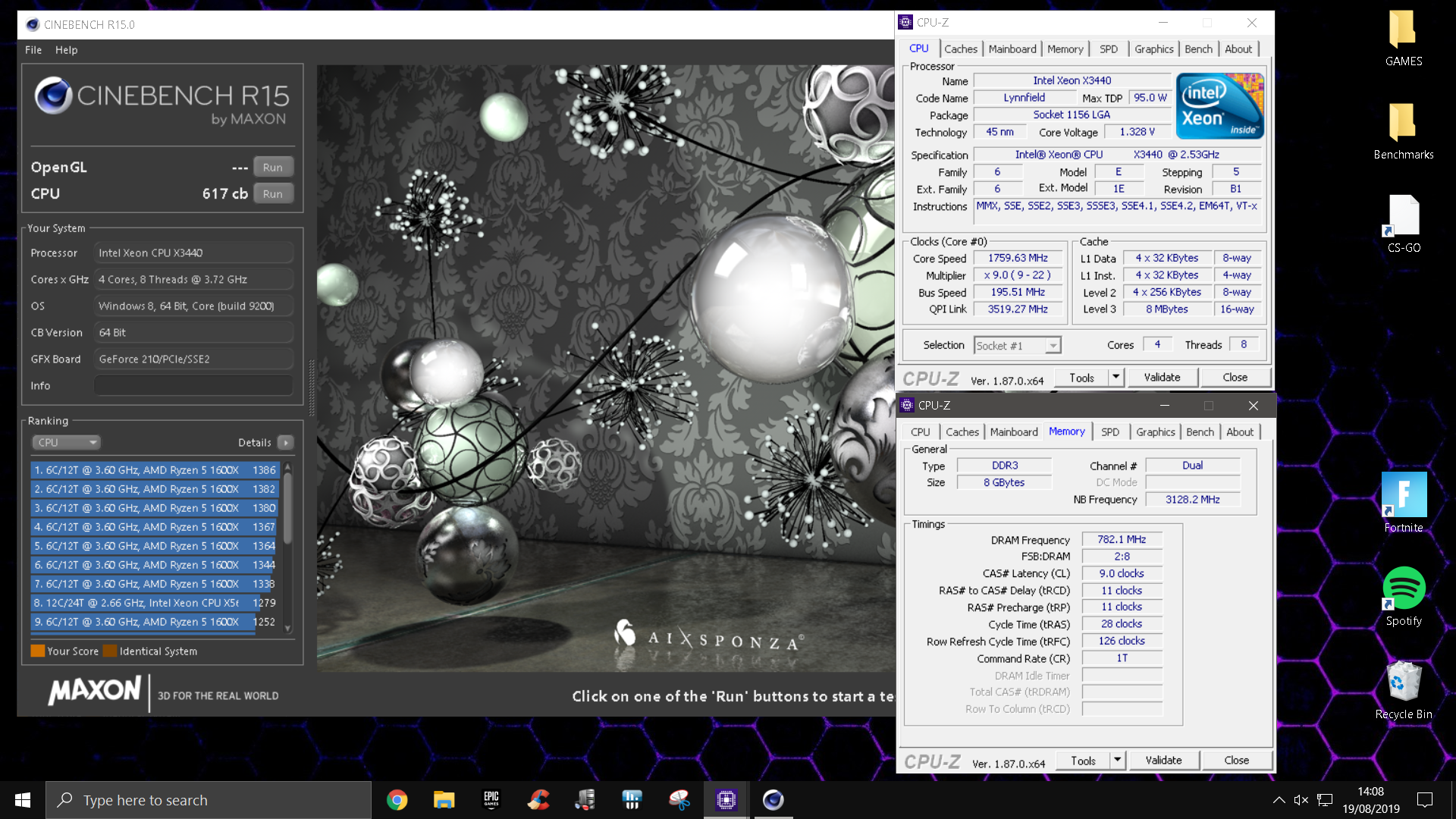Click the MAXON logo in Cinebench
This screenshot has height=819, width=1456.
tap(95, 691)
